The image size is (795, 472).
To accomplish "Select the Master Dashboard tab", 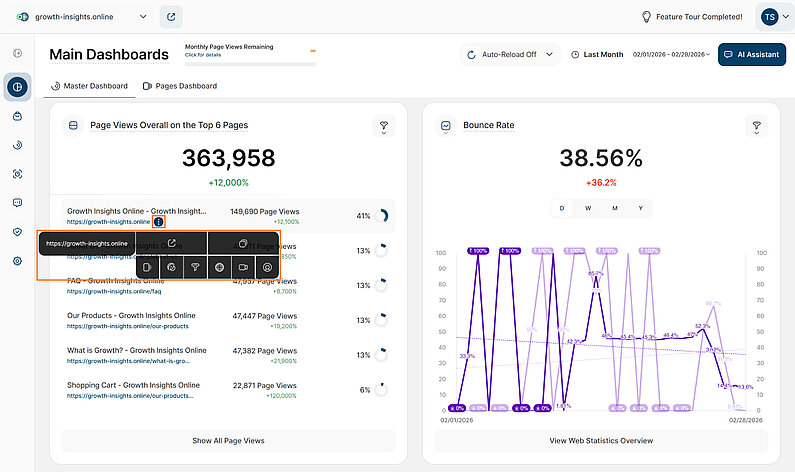I will coord(89,86).
